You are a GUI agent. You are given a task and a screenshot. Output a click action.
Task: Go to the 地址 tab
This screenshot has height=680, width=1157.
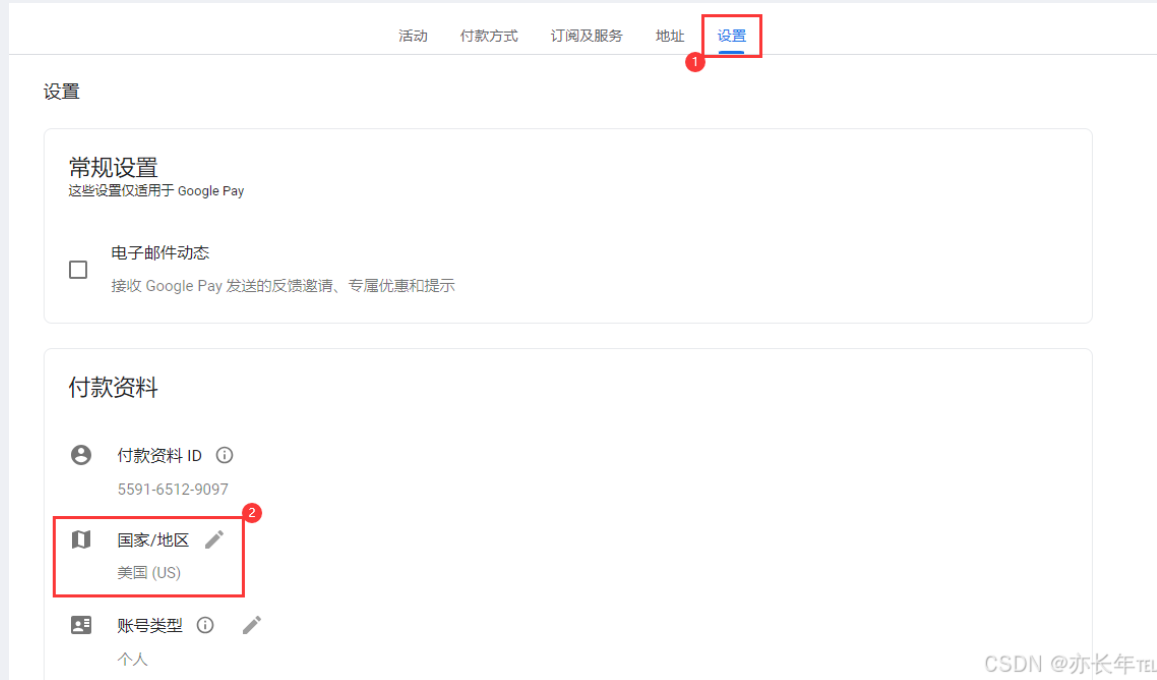(x=670, y=35)
